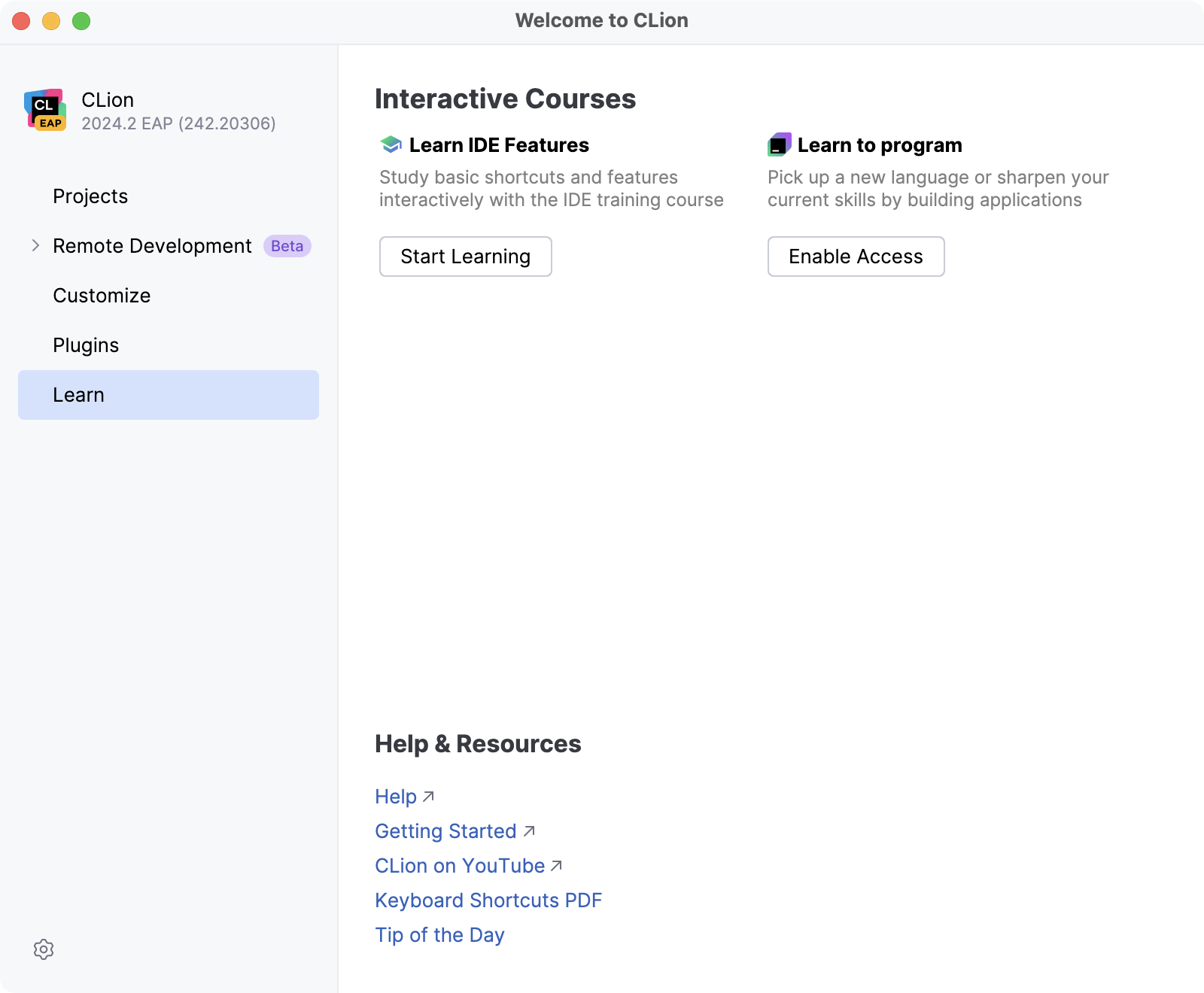Click the external link arrow beside Help
1204x993 pixels.
[428, 796]
